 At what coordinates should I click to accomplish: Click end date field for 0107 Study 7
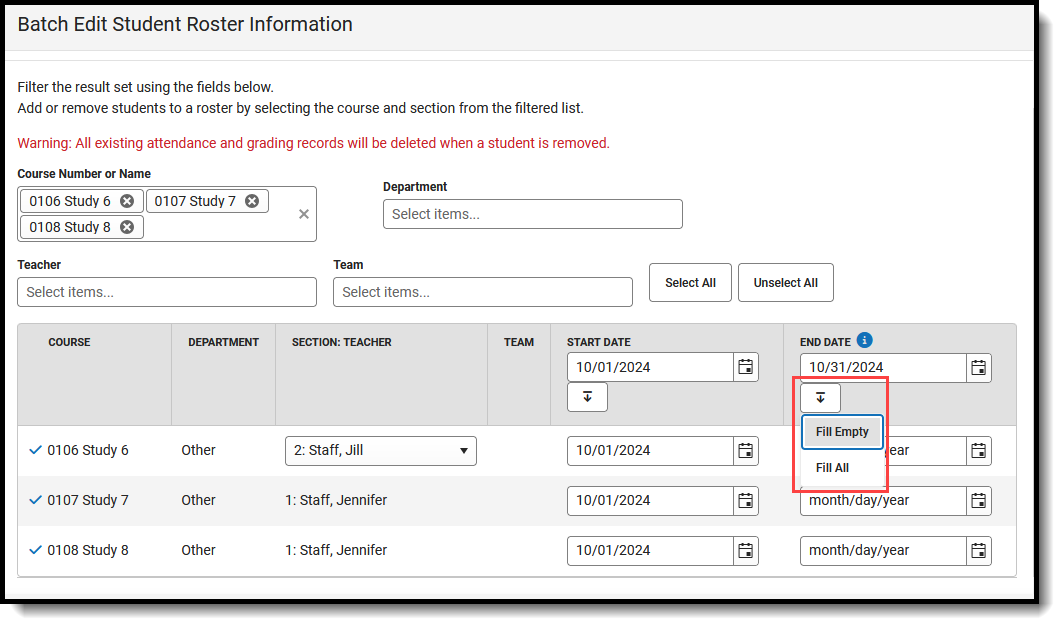883,501
